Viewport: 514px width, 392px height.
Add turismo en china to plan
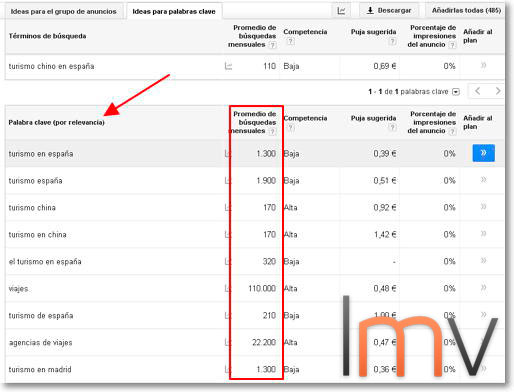coord(483,234)
